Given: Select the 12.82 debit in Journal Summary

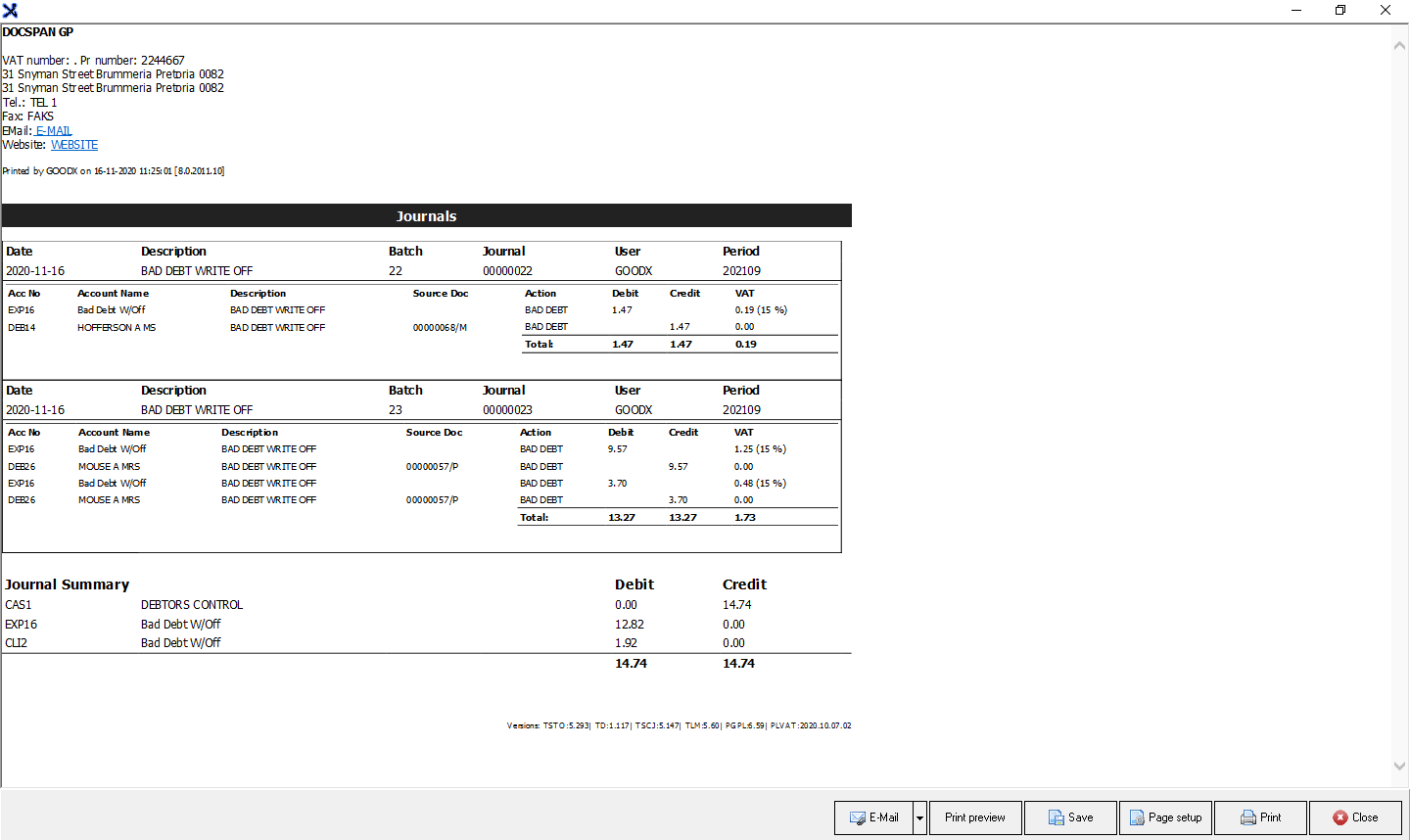Looking at the screenshot, I should tap(630, 625).
